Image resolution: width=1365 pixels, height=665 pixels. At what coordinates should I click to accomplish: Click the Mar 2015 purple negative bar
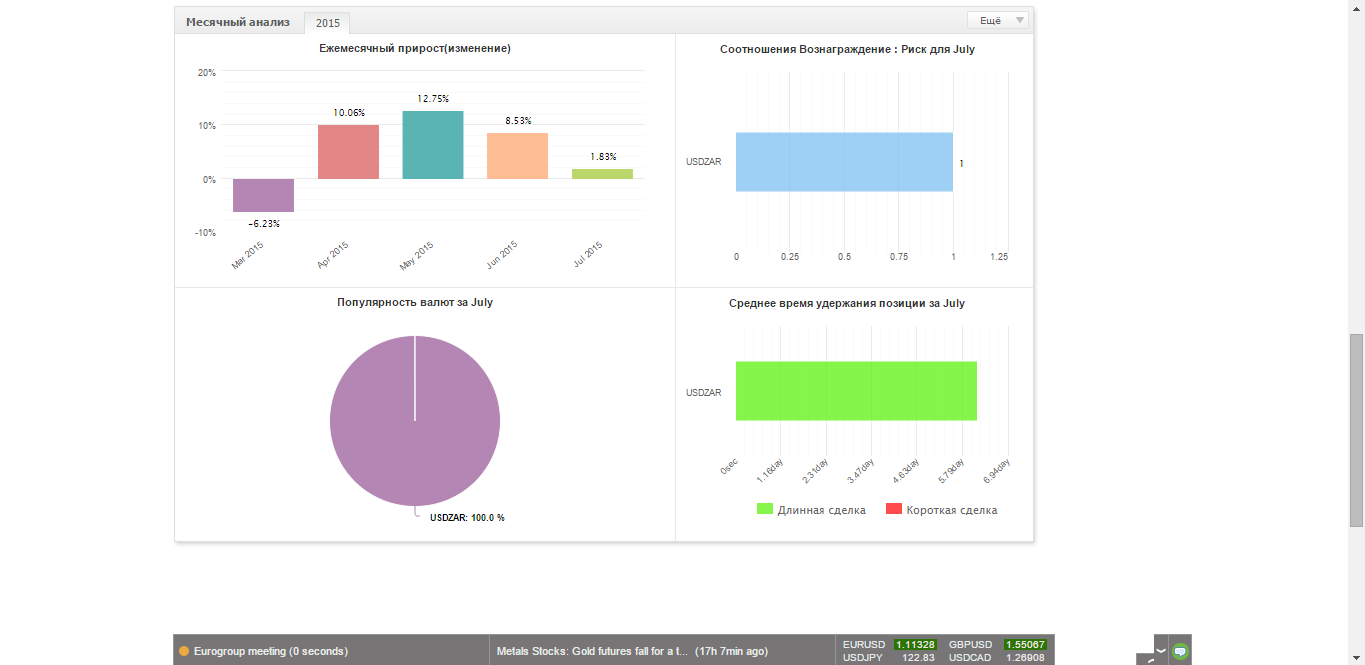coord(263,196)
